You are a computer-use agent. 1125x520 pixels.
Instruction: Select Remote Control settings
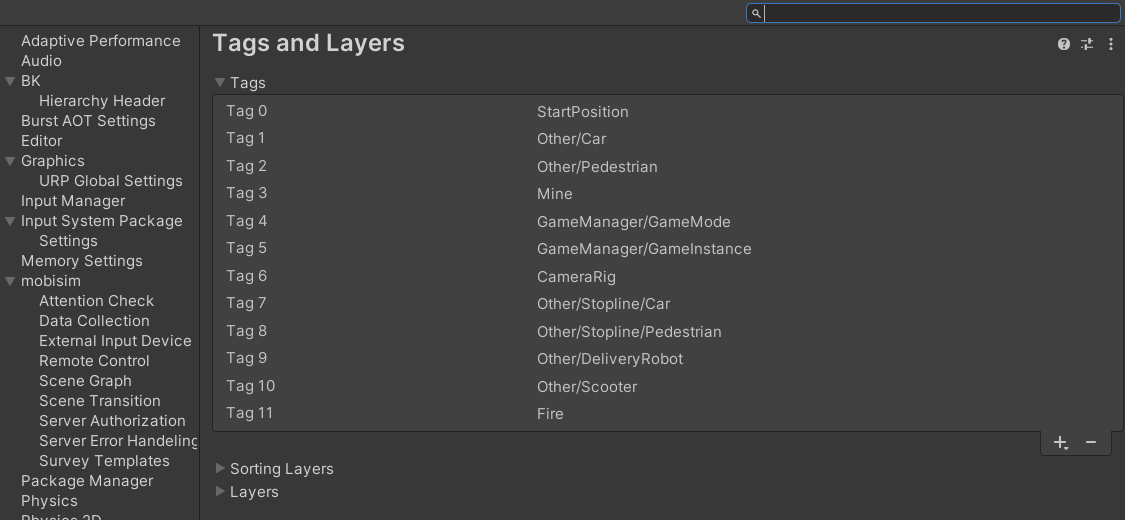(94, 361)
